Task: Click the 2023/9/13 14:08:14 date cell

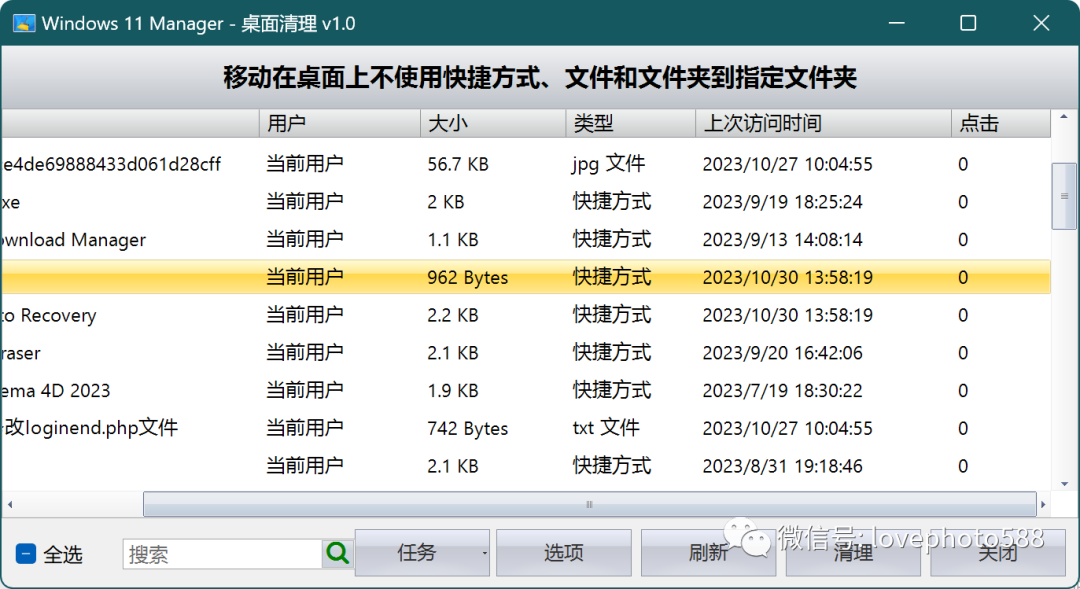Action: [782, 240]
